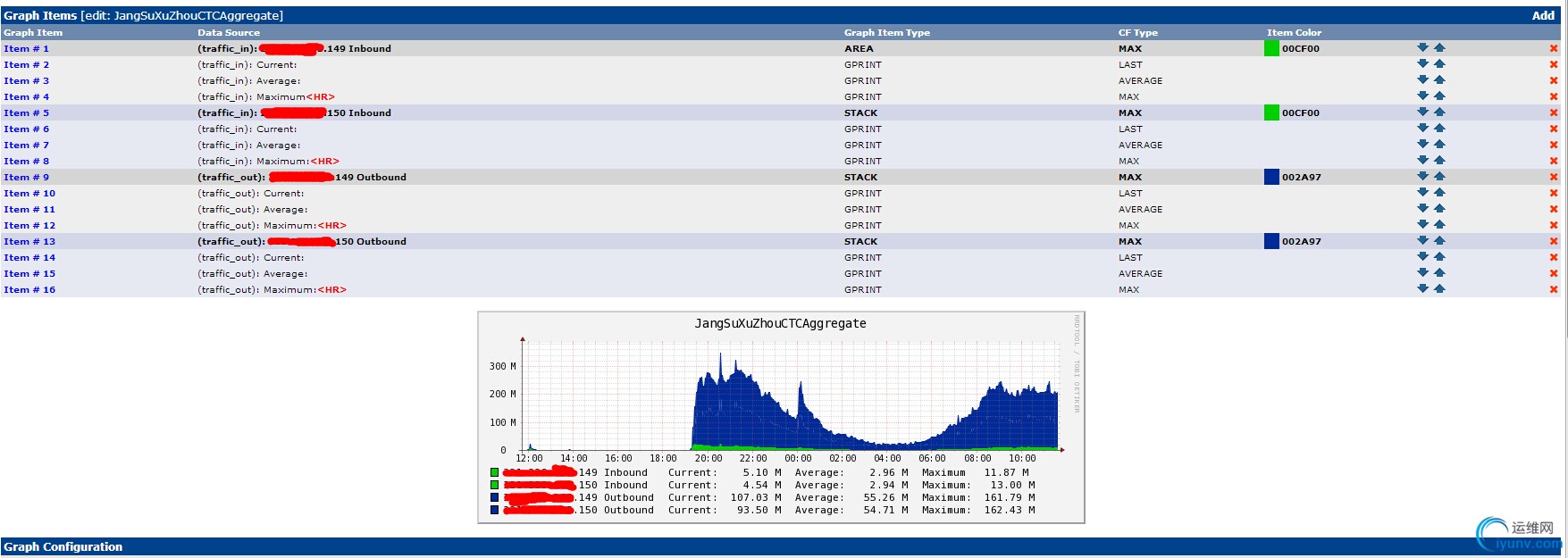Shift Item # 8 up using arrow

(1439, 161)
